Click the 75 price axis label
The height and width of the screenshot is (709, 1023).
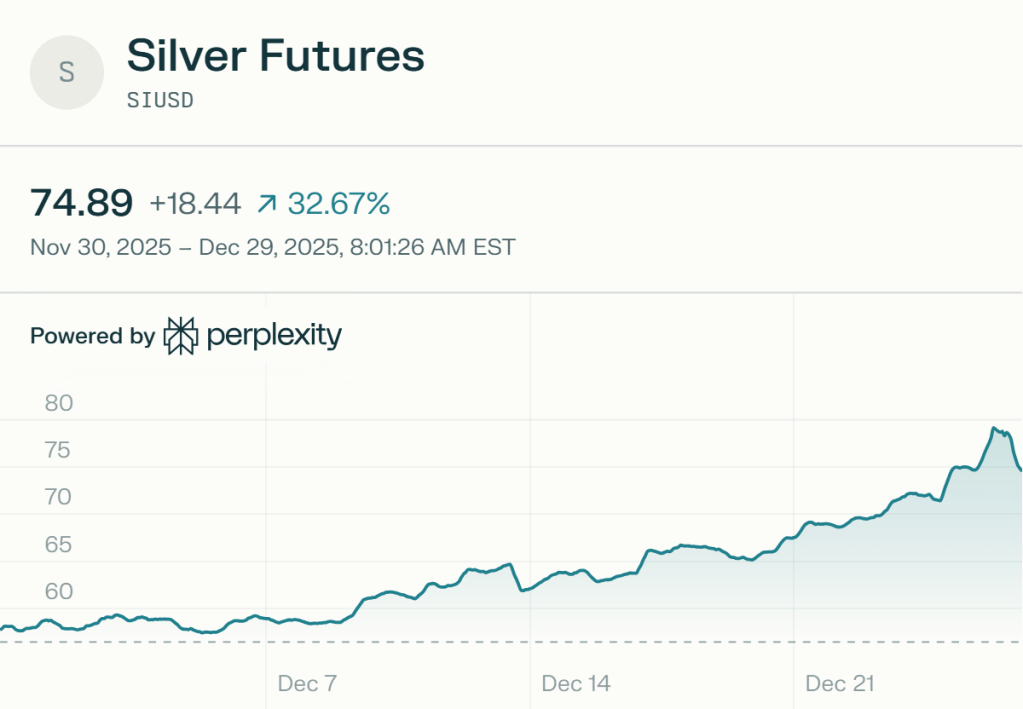pos(59,450)
